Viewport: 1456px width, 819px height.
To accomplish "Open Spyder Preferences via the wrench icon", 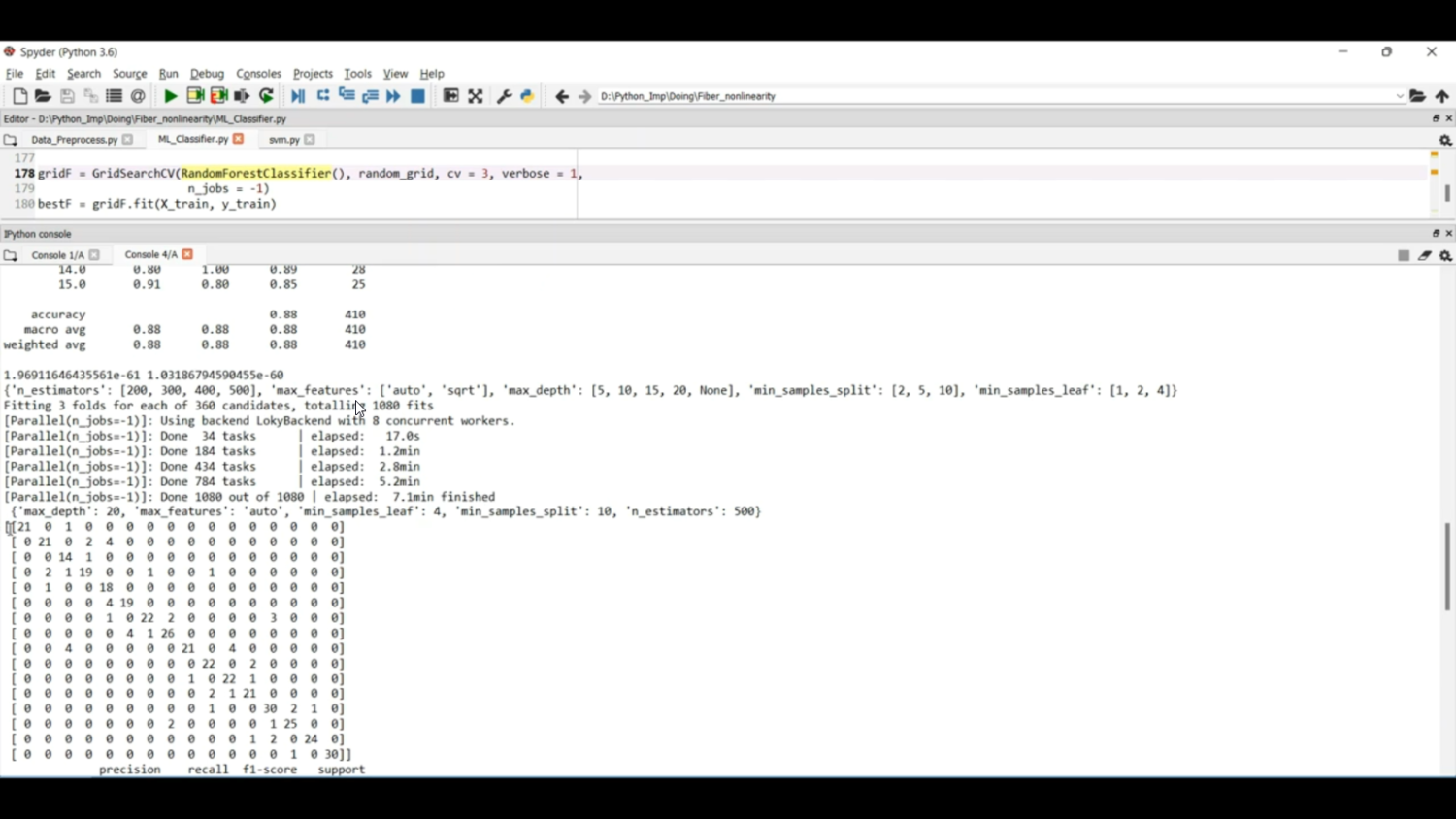I will tap(504, 95).
